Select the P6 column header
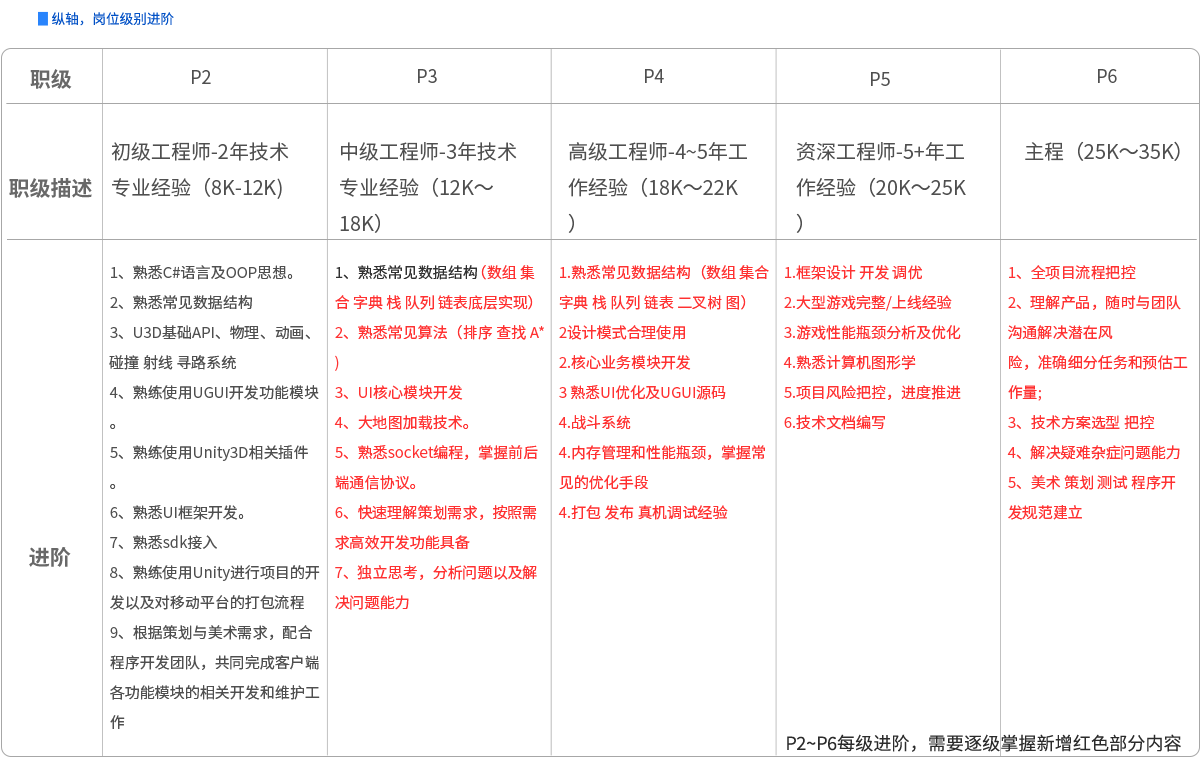Viewport: 1200px width, 773px height. (x=1106, y=76)
